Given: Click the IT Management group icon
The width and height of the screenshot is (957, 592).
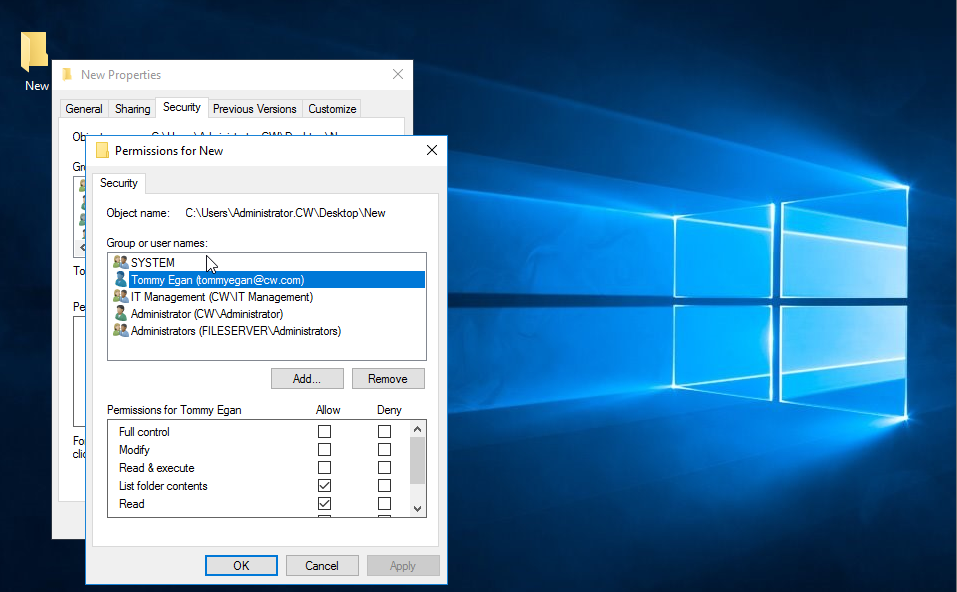Looking at the screenshot, I should click(121, 297).
